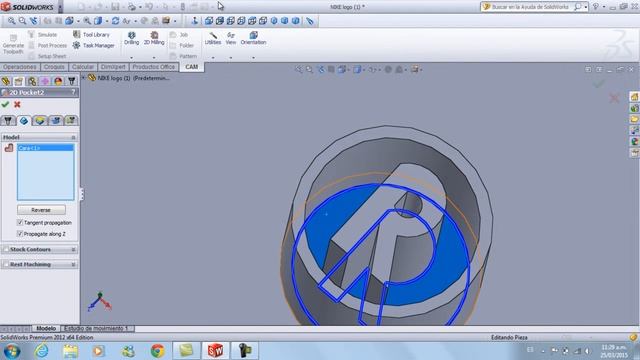Screen dimensions: 640x360
Task: Click the heads-up Section View icon
Action: click(x=331, y=69)
